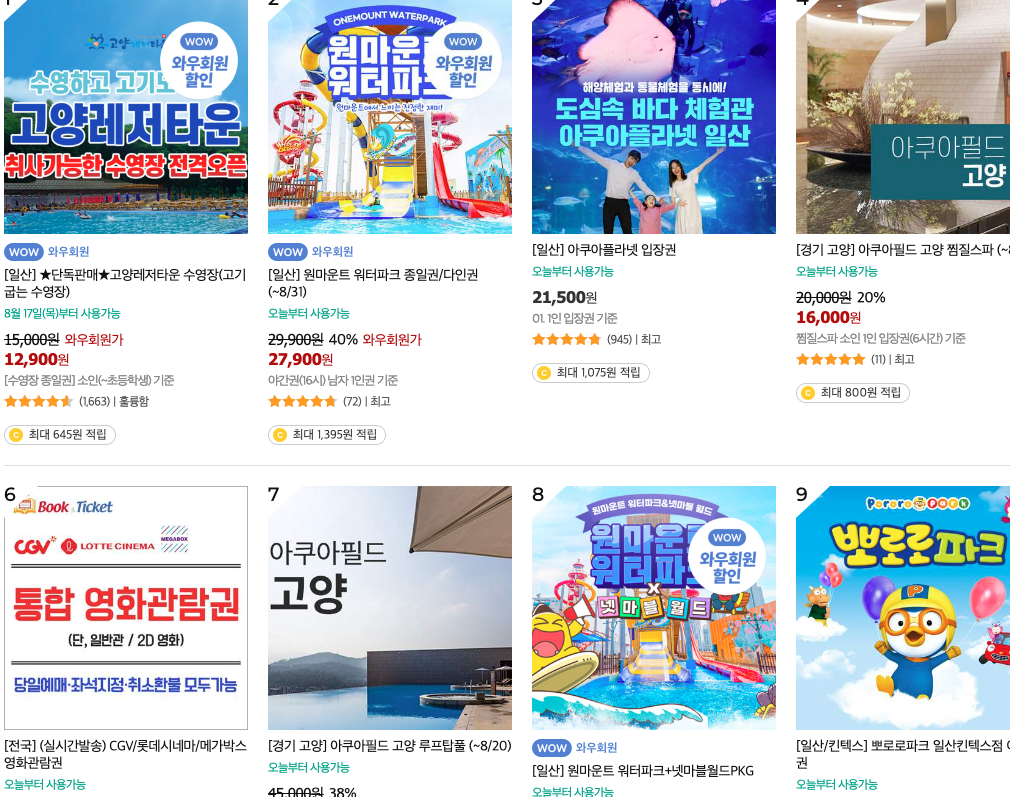Image resolution: width=1010 pixels, height=797 pixels.
Task: Click star rating showing 1,663 reviews
Action: tap(39, 401)
